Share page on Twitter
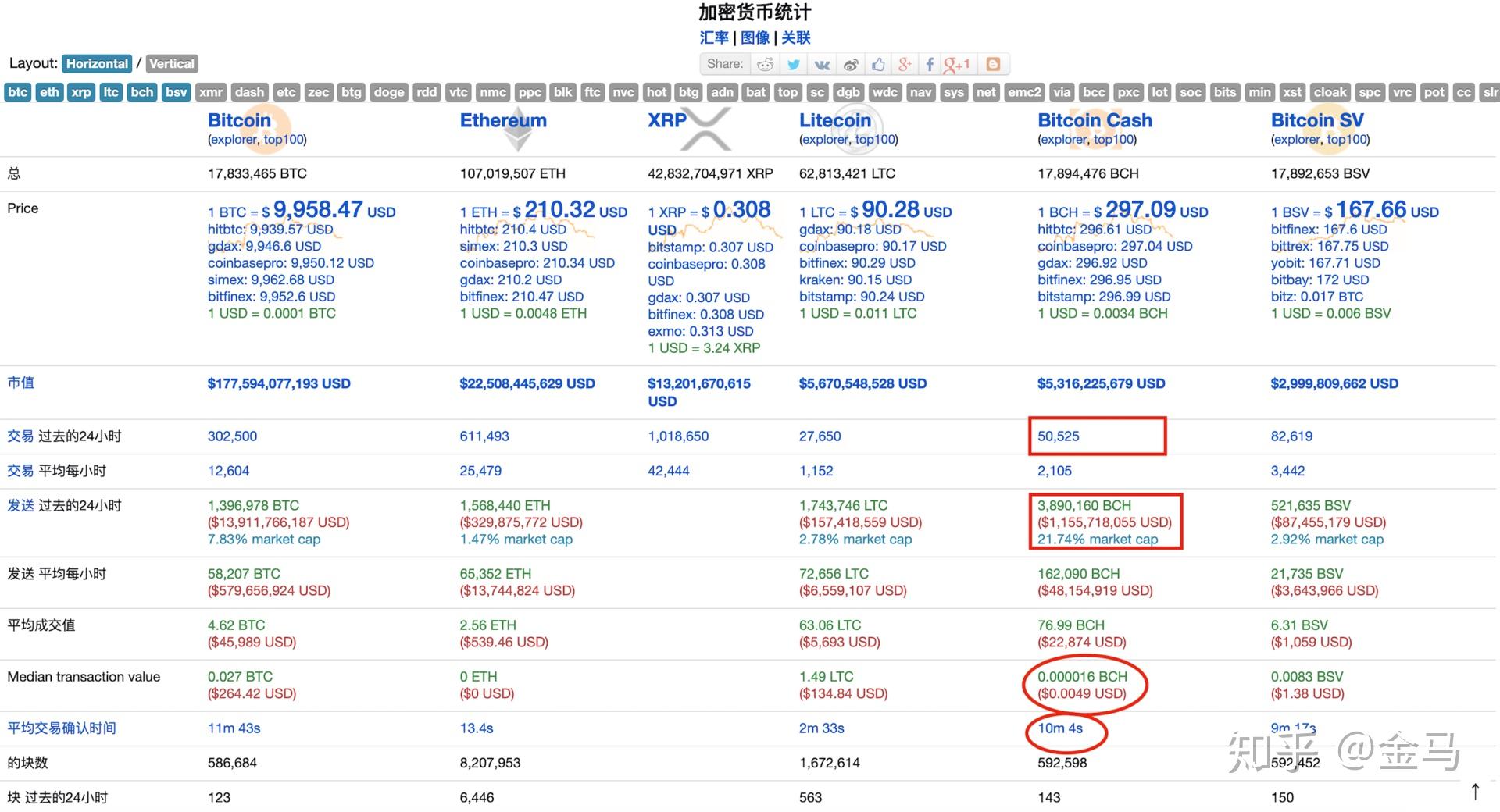1500x812 pixels. click(x=794, y=64)
